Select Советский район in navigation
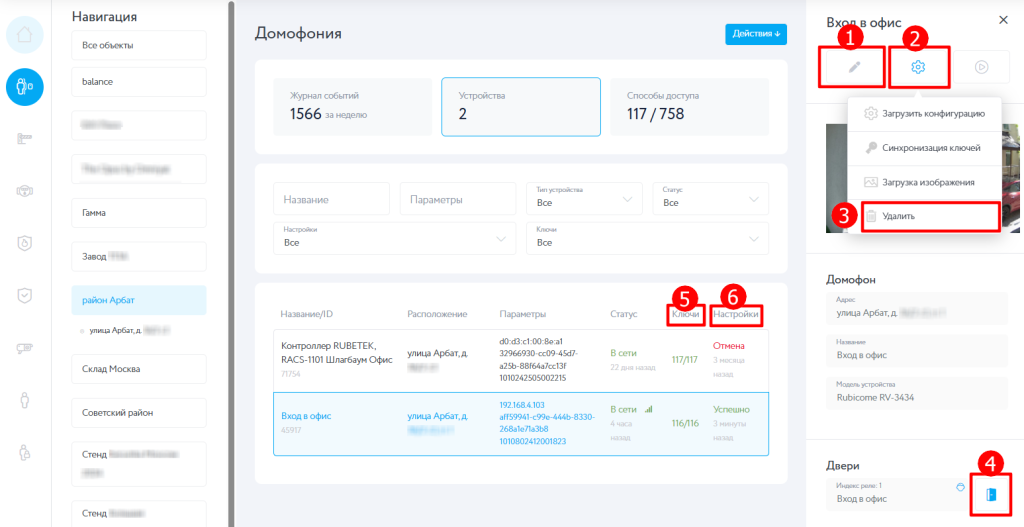 point(139,413)
